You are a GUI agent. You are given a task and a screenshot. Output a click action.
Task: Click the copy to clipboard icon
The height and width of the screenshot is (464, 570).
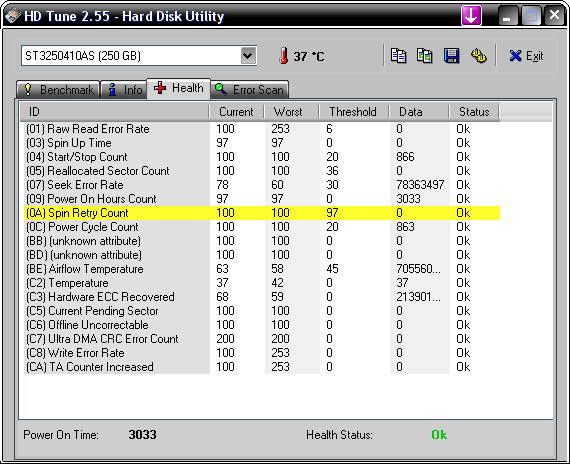point(398,56)
